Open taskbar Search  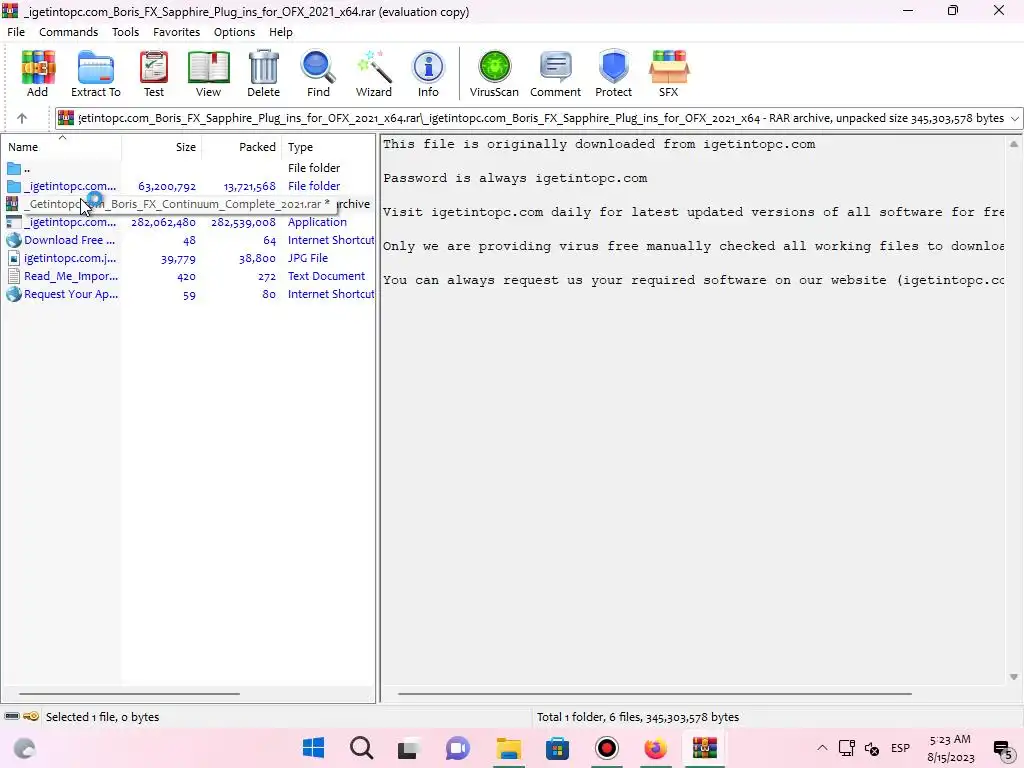(x=361, y=748)
